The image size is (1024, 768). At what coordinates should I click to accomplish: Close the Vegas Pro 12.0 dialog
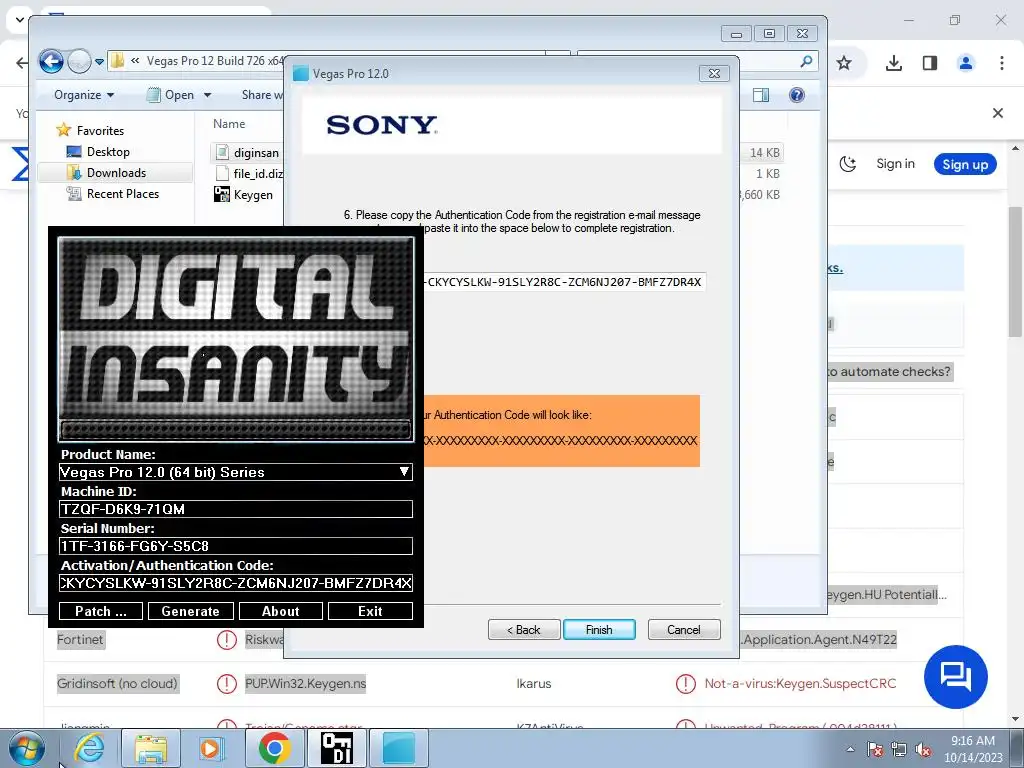[714, 74]
